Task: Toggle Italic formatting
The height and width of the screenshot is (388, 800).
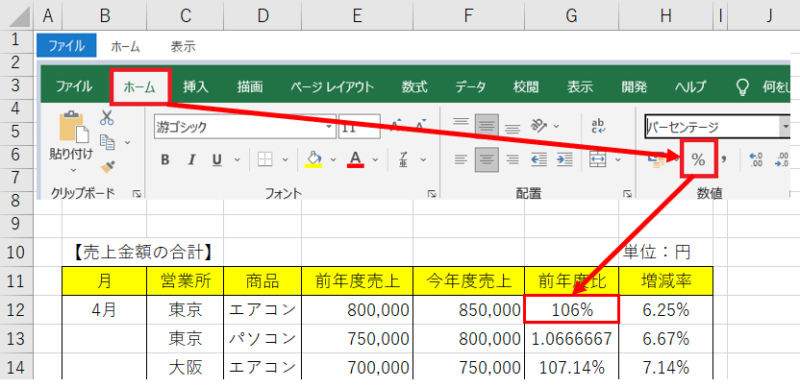Action: pos(192,160)
